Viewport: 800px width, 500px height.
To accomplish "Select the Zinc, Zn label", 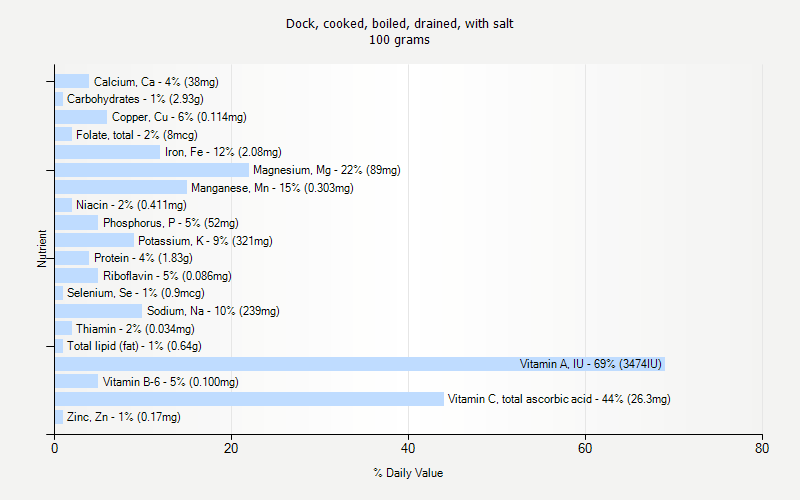I will [123, 417].
